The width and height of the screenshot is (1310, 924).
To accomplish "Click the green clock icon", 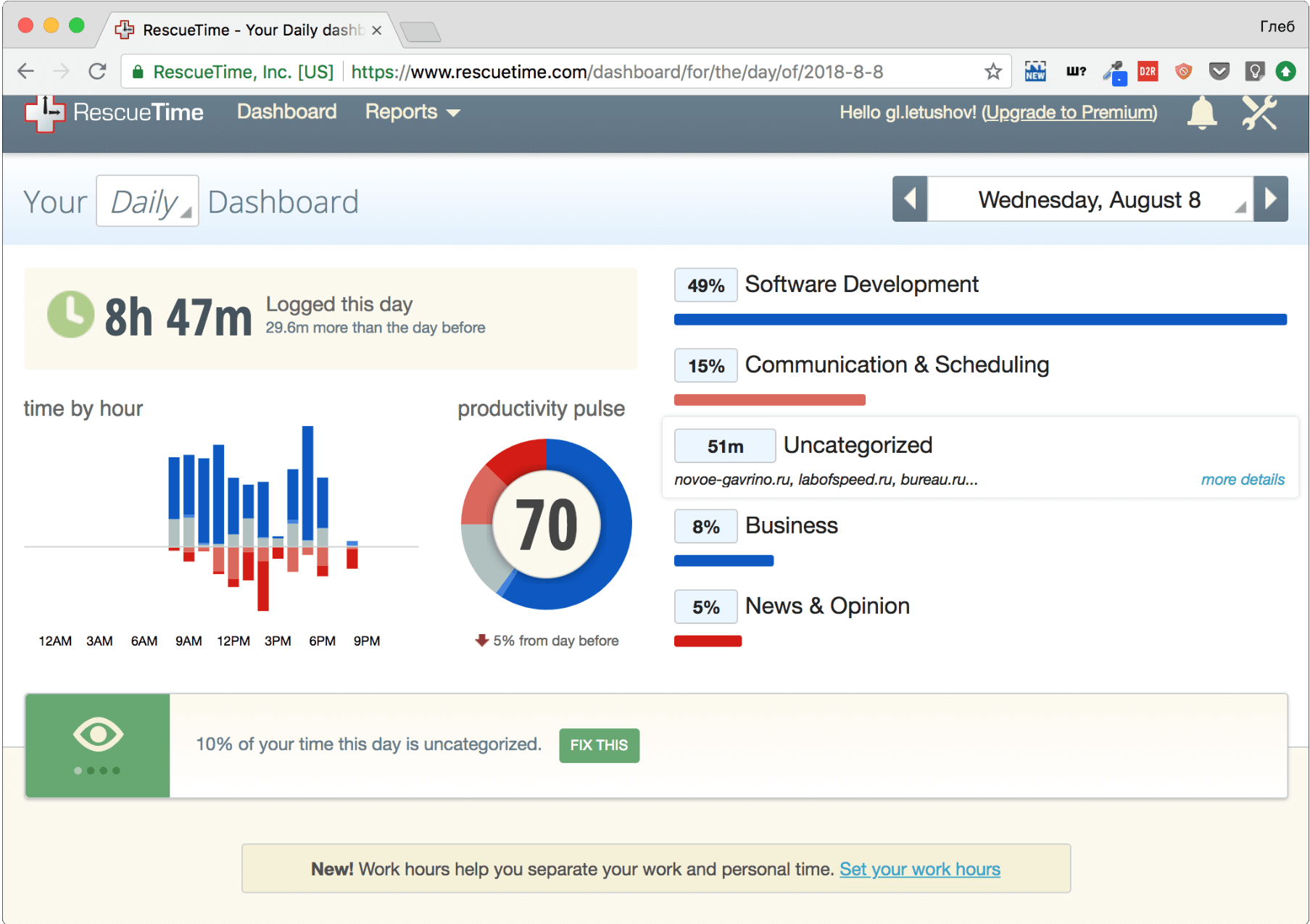I will tap(70, 315).
